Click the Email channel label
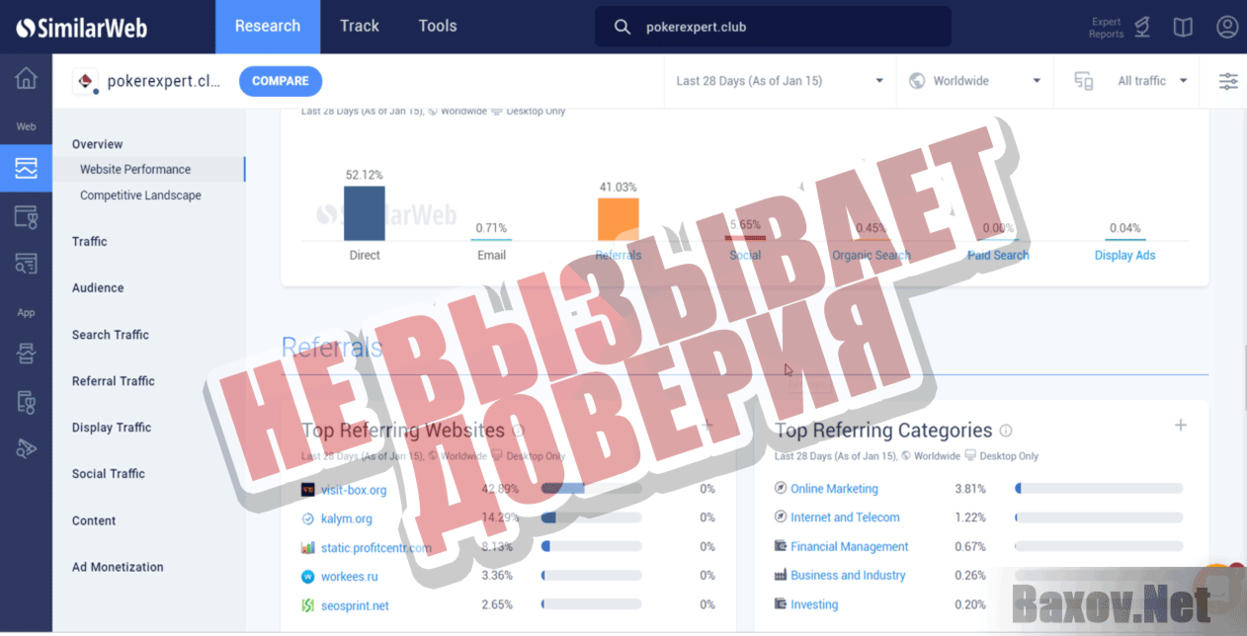The image size is (1247, 636). point(491,255)
